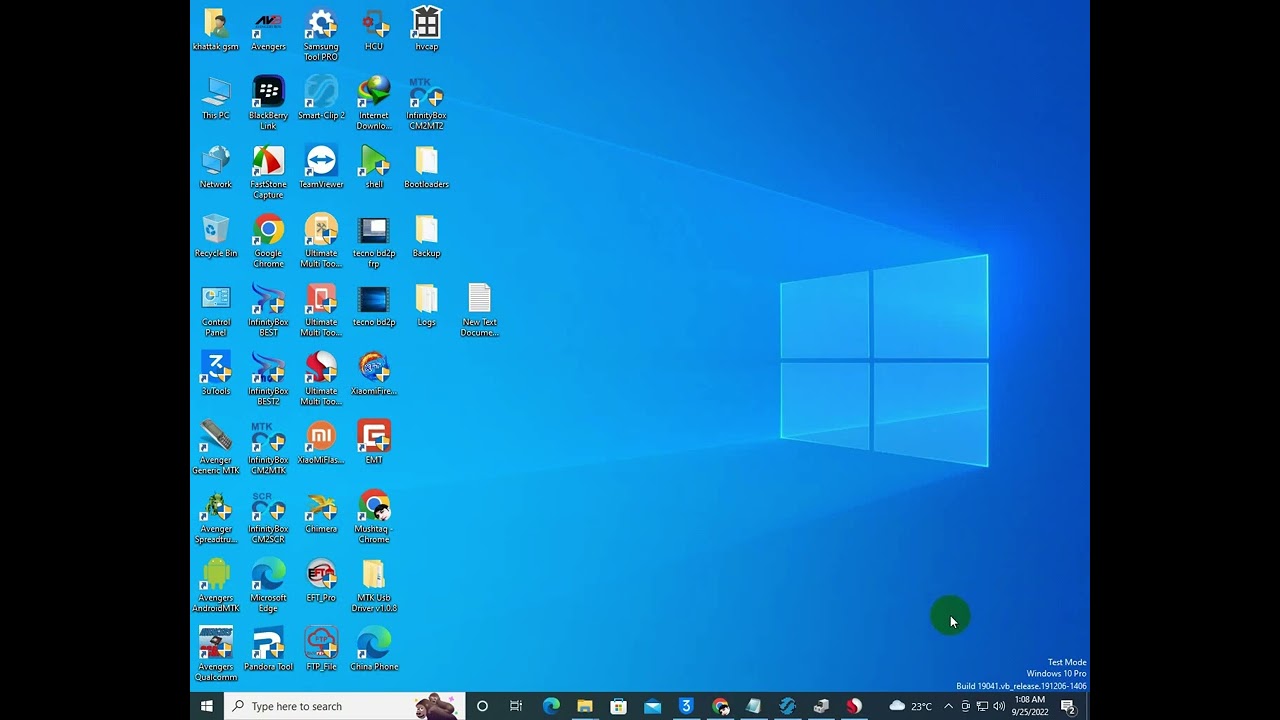This screenshot has width=1280, height=720.
Task: Launch Internet Download Manager shortcut
Action: (374, 103)
